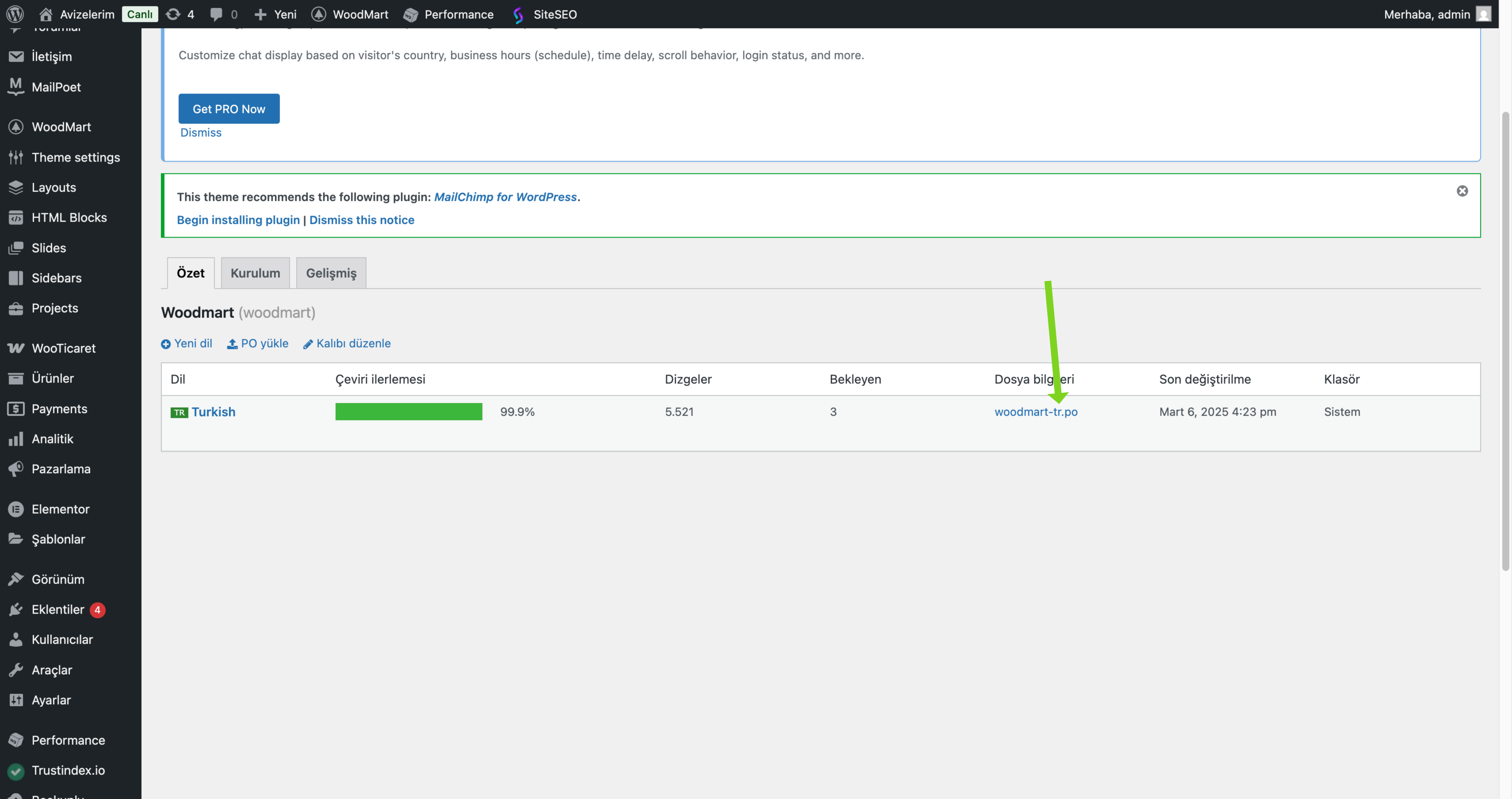1512x799 pixels.
Task: Open the Analitik bar chart icon
Action: pos(16,439)
